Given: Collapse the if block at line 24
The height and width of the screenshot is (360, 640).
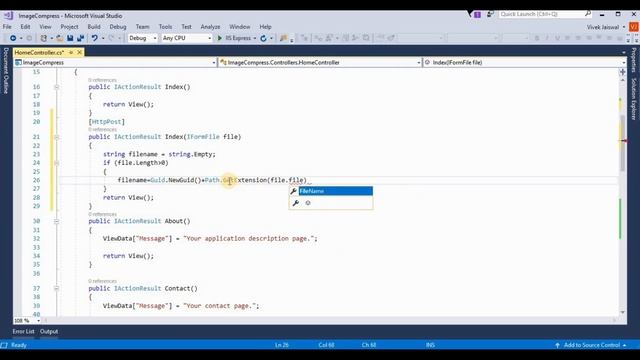Looking at the screenshot, I should [56, 163].
